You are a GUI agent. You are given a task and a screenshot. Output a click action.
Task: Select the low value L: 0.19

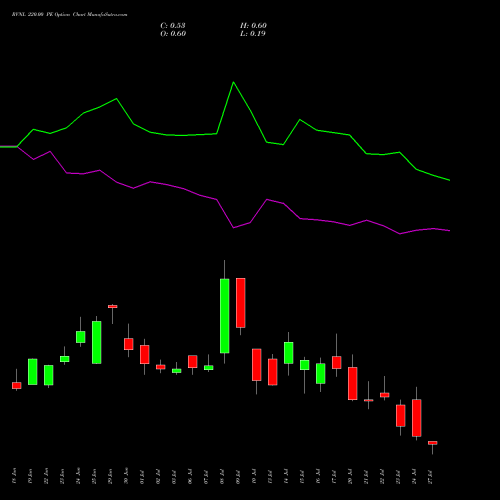[253, 34]
